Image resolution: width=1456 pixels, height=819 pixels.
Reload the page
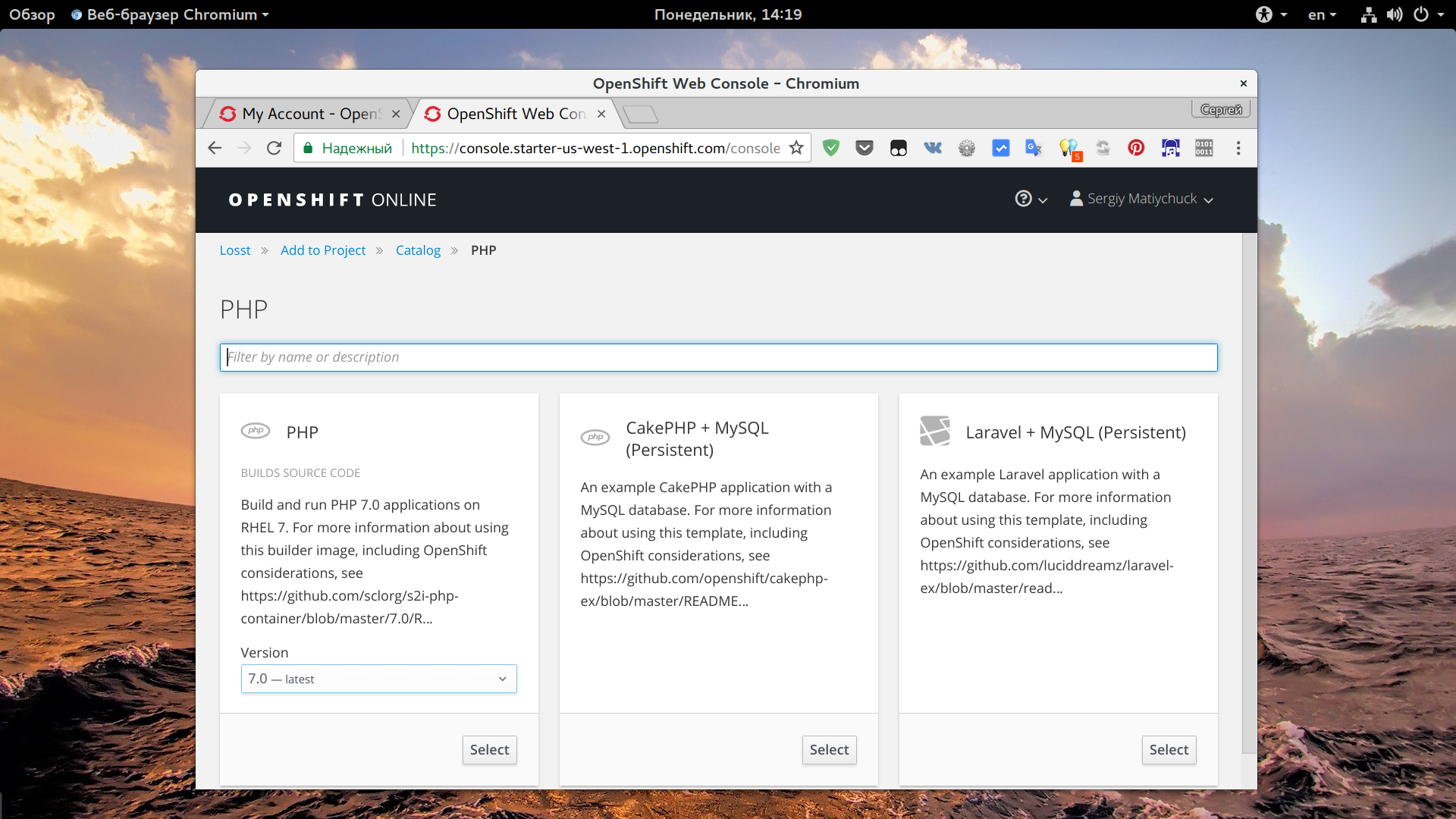(275, 148)
